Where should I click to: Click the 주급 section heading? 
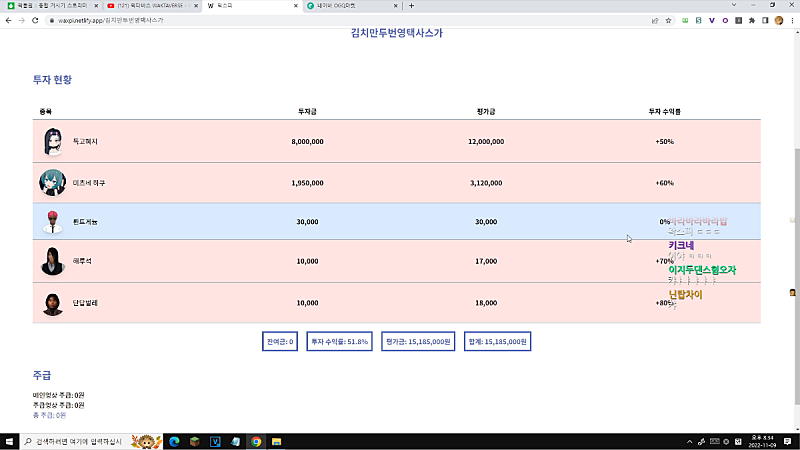[42, 375]
